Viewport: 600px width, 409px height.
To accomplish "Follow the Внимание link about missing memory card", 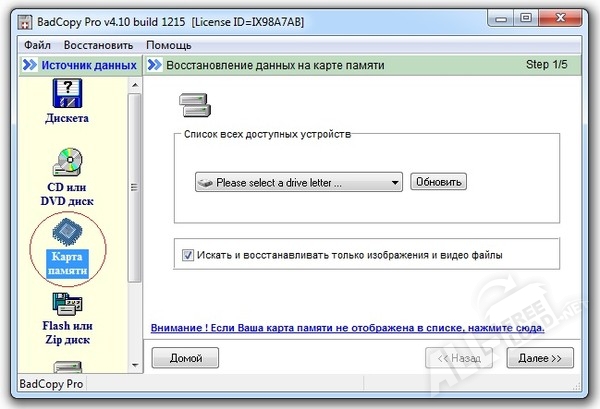I will pyautogui.click(x=347, y=327).
